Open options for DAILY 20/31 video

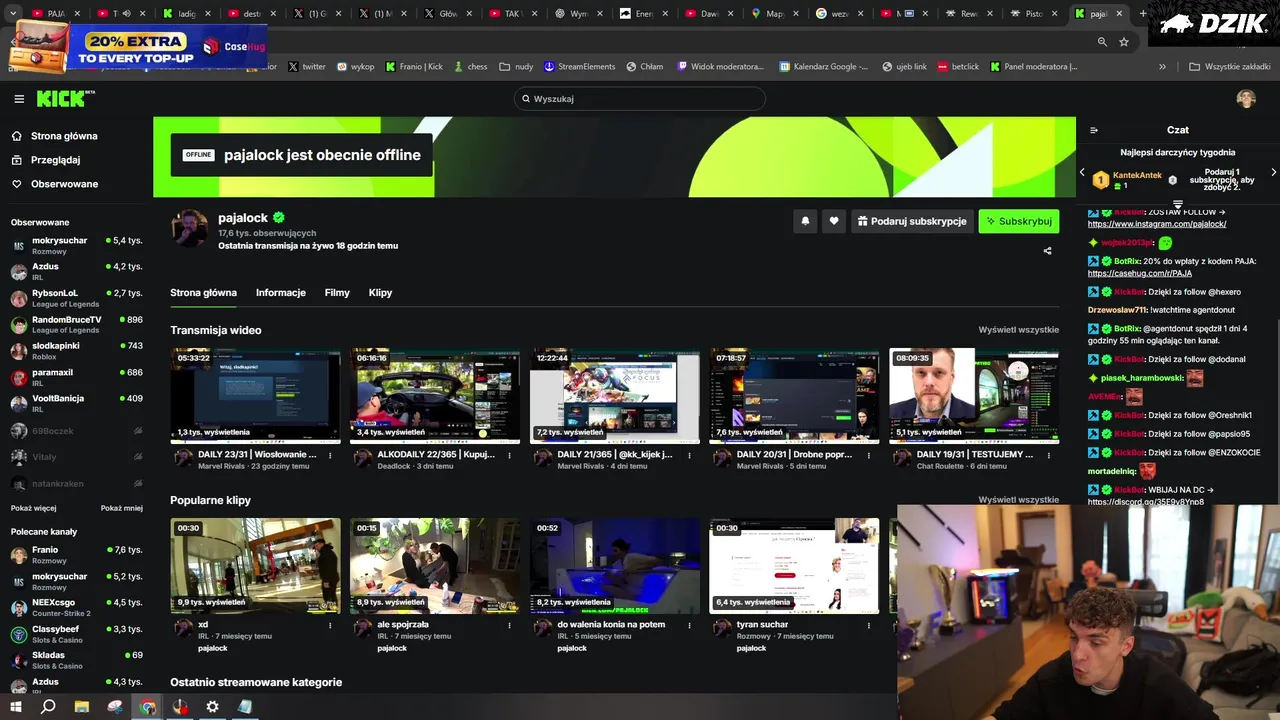click(x=868, y=455)
